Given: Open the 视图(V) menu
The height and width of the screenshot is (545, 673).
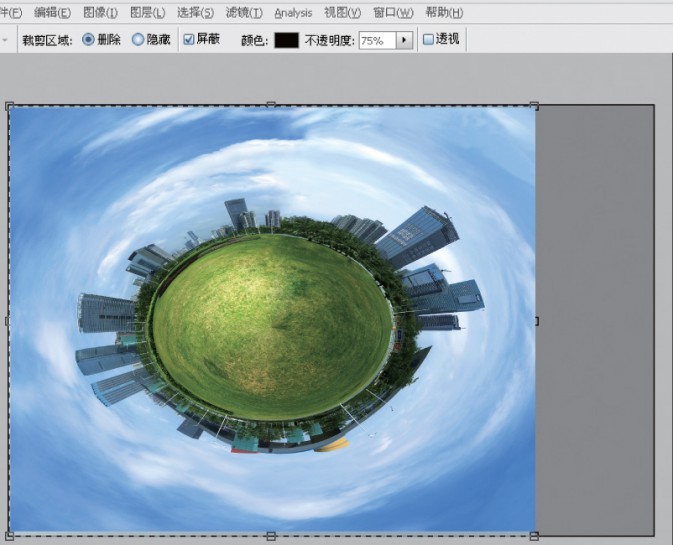Looking at the screenshot, I should 343,13.
